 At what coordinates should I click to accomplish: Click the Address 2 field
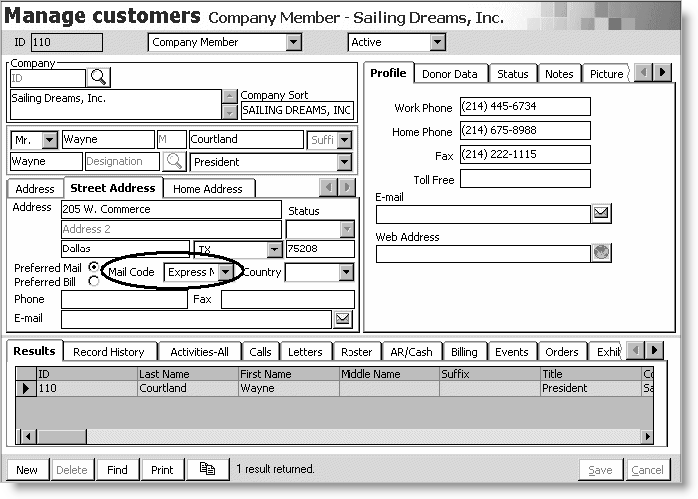(x=171, y=229)
